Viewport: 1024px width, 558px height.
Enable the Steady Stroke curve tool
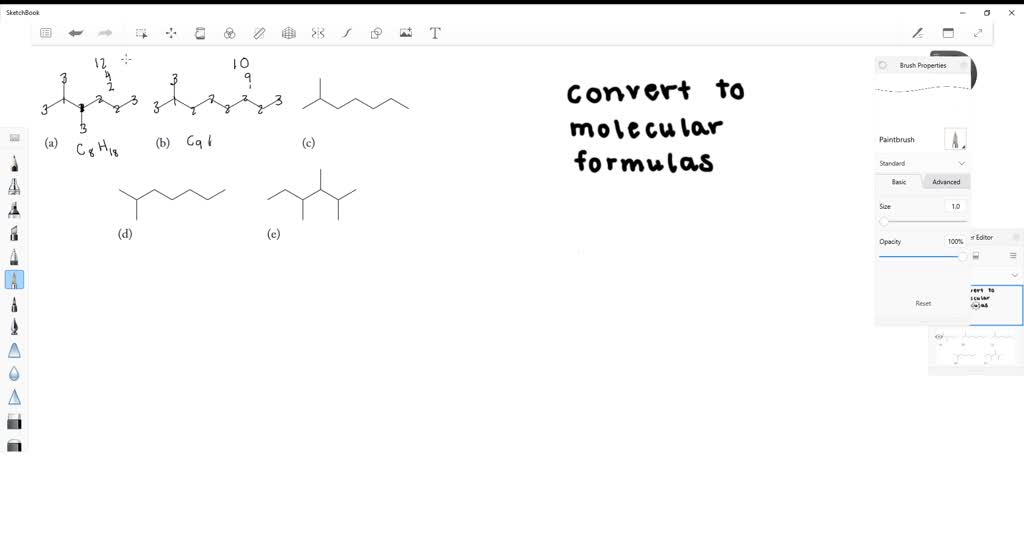click(x=347, y=33)
